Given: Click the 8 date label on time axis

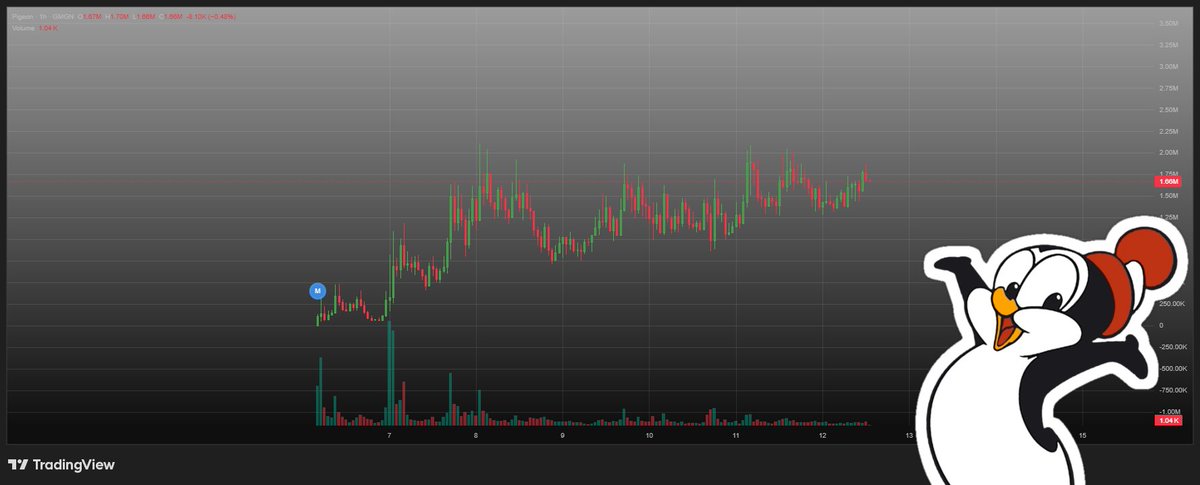Looking at the screenshot, I should click(x=476, y=436).
